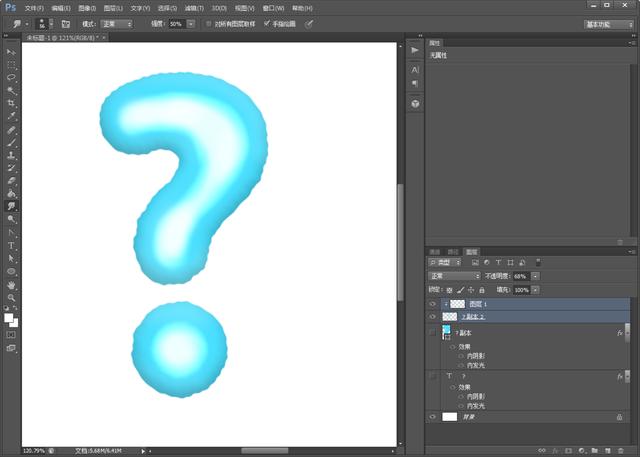Select the Healing Brush tool
The height and width of the screenshot is (457, 640).
(11, 130)
